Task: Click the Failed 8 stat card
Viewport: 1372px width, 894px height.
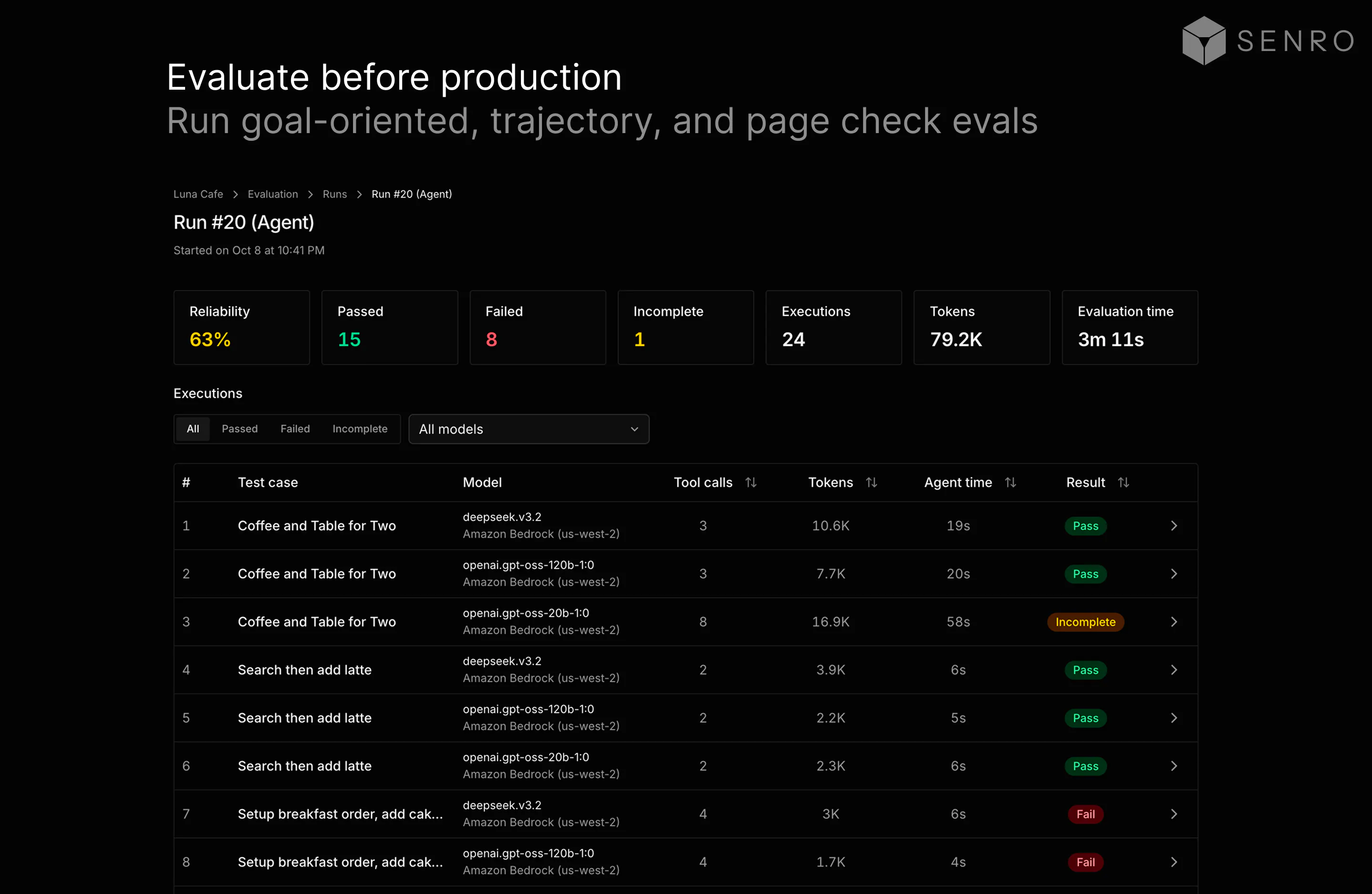Action: pyautogui.click(x=538, y=327)
